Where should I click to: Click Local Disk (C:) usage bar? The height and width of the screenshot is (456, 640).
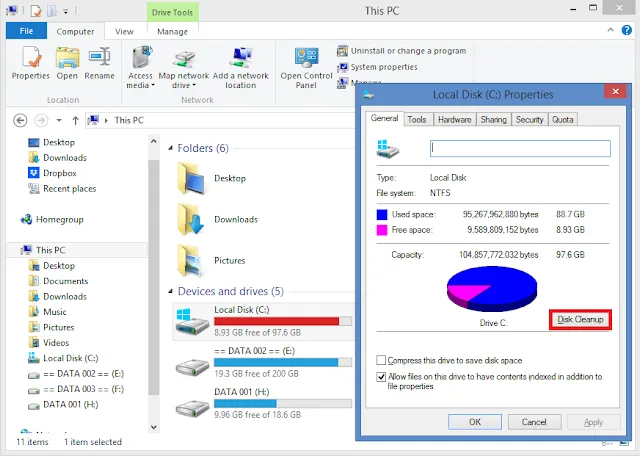click(283, 321)
